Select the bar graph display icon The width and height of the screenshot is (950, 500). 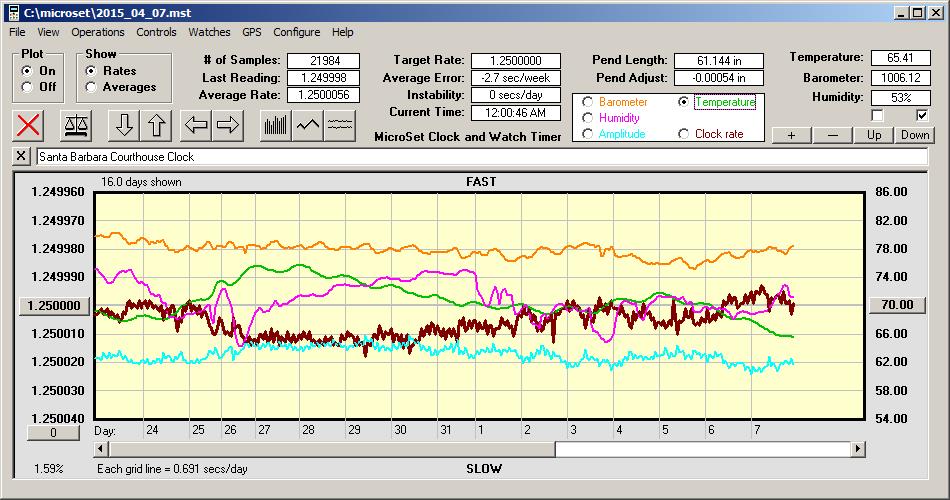tap(276, 125)
